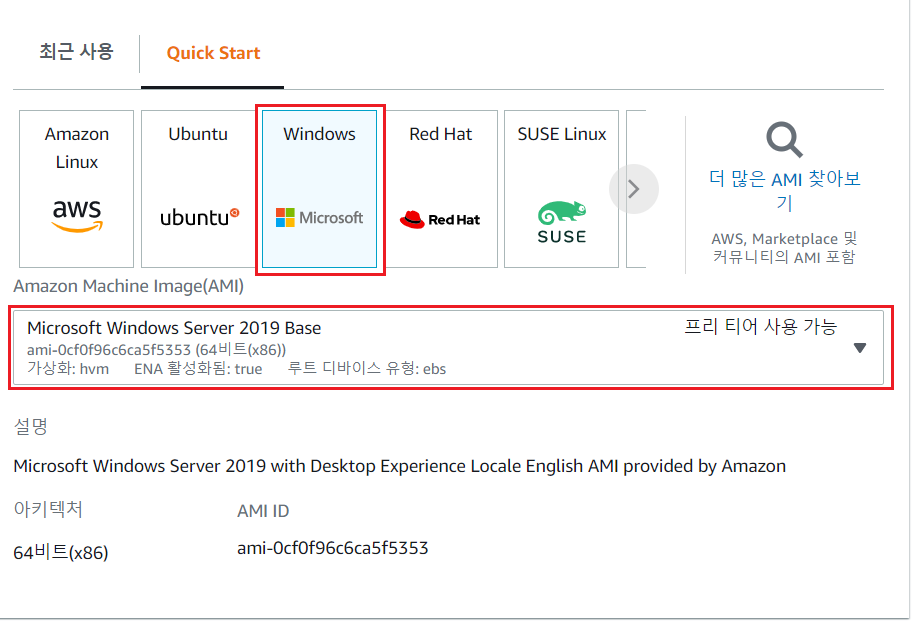915x627 pixels.
Task: Click the Amazon Machine Image(AMI) label
Action: tap(128, 286)
